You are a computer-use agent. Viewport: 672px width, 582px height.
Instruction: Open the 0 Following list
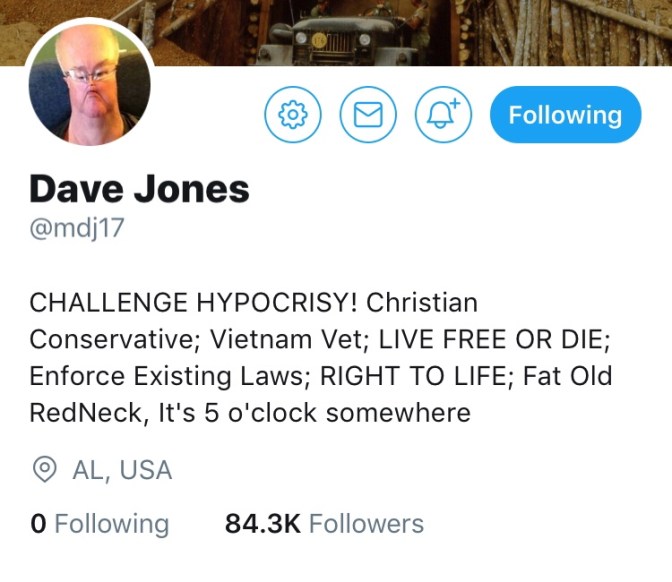coord(100,524)
